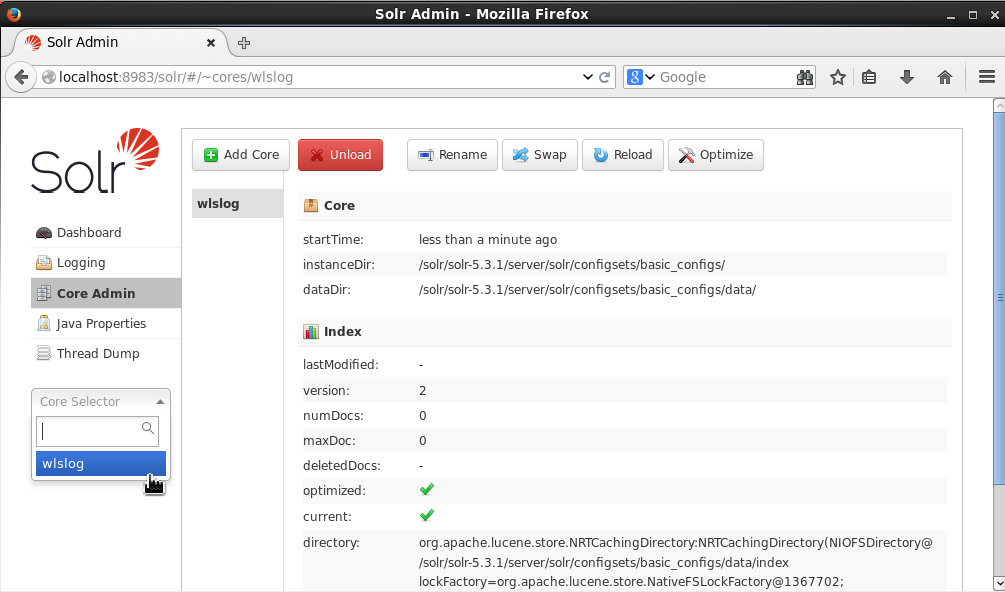Open a new tab with plus button
1005x592 pixels.
pos(244,43)
